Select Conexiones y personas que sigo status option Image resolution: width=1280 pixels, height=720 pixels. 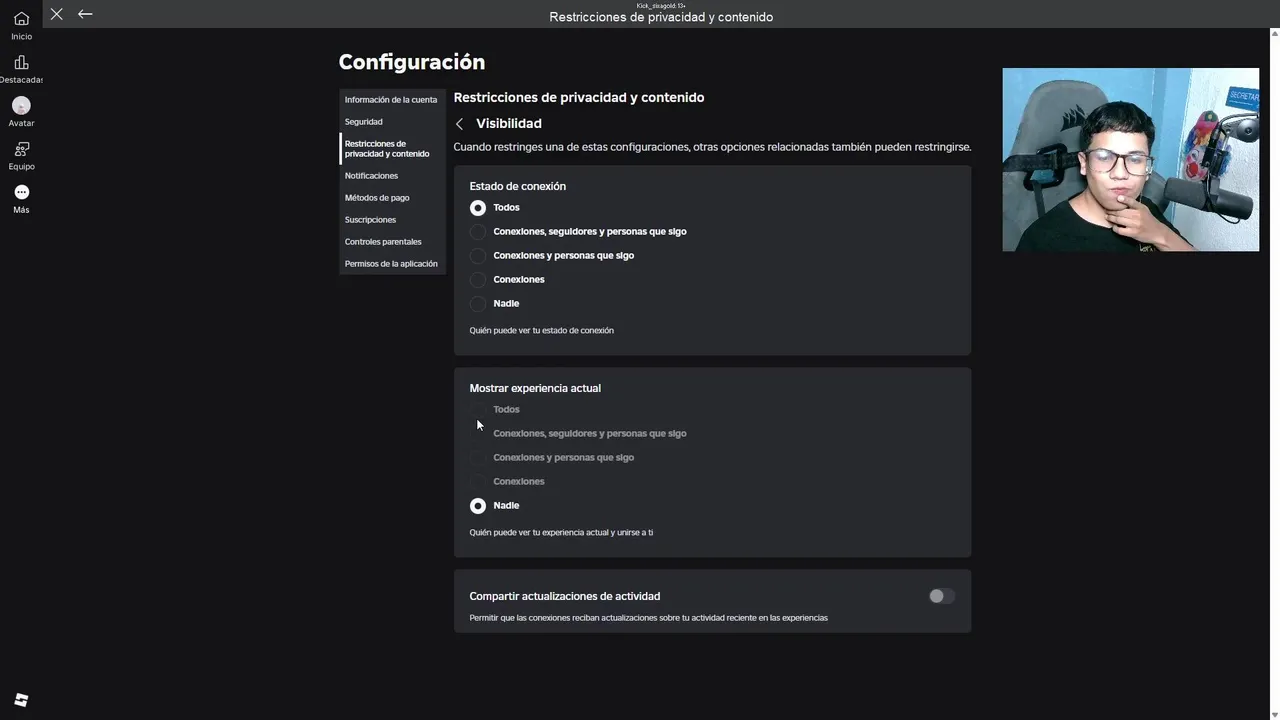478,256
